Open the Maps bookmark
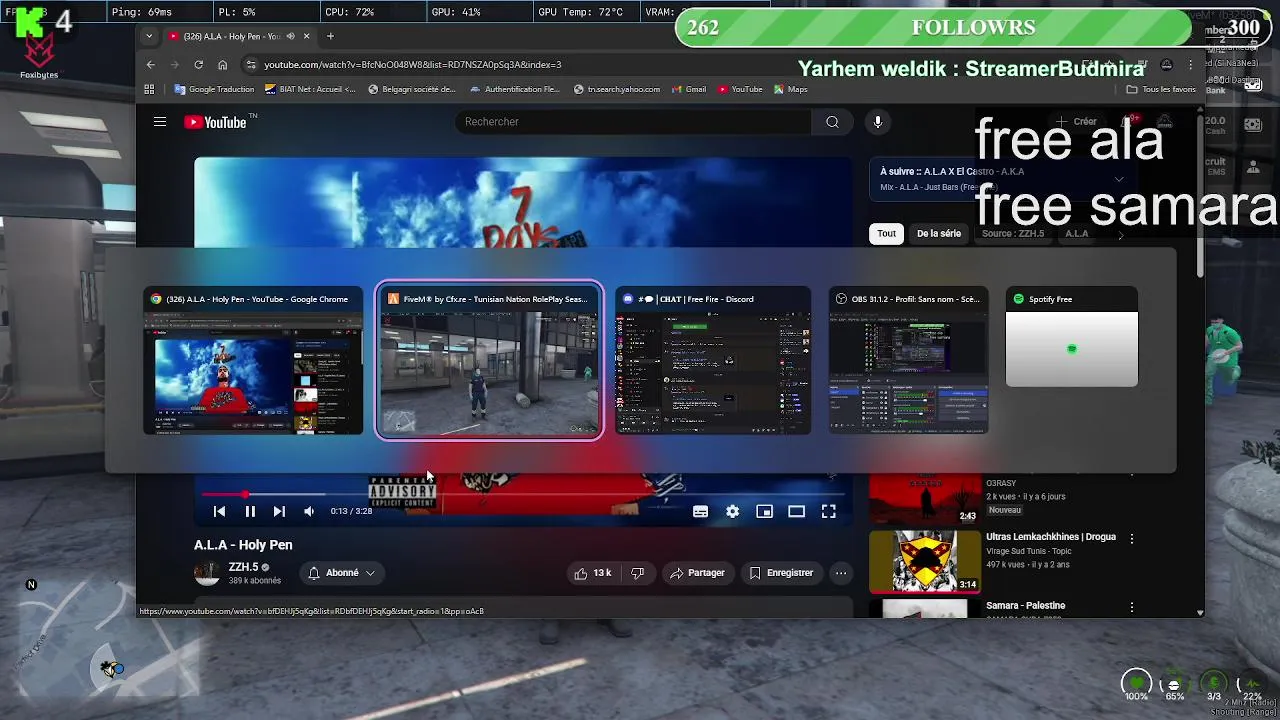 pyautogui.click(x=790, y=89)
